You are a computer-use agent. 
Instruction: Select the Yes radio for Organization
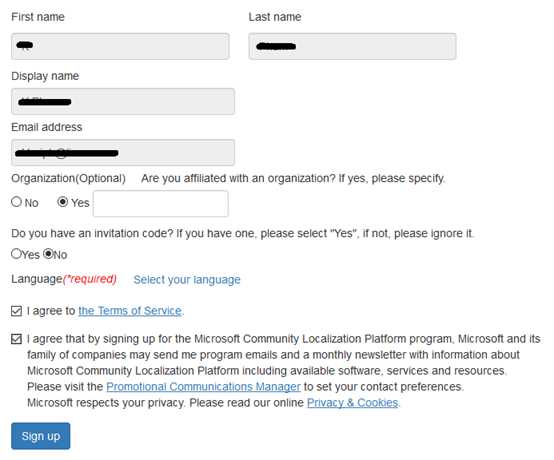(63, 202)
